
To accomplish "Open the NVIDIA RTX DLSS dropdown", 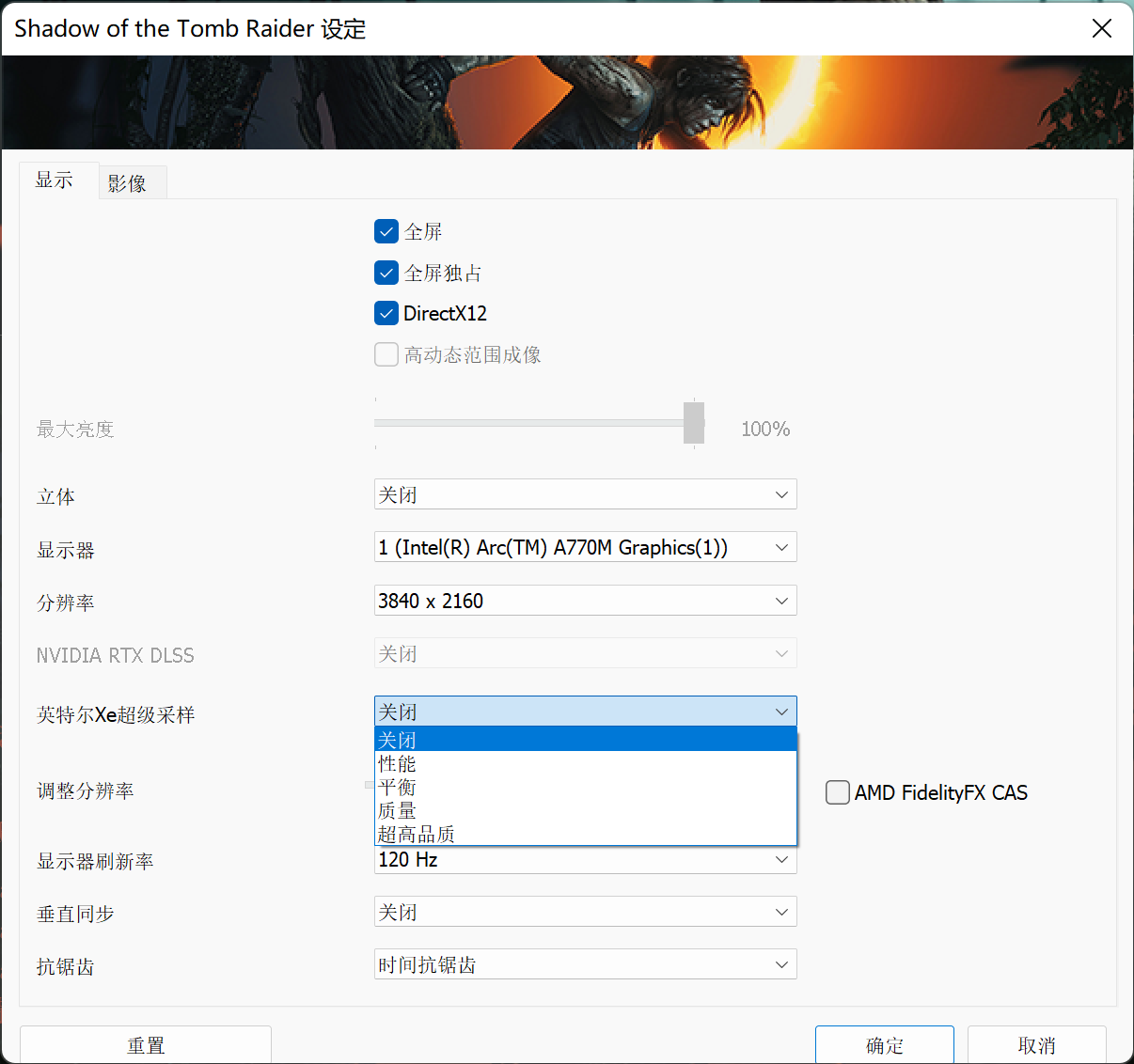I will point(585,653).
